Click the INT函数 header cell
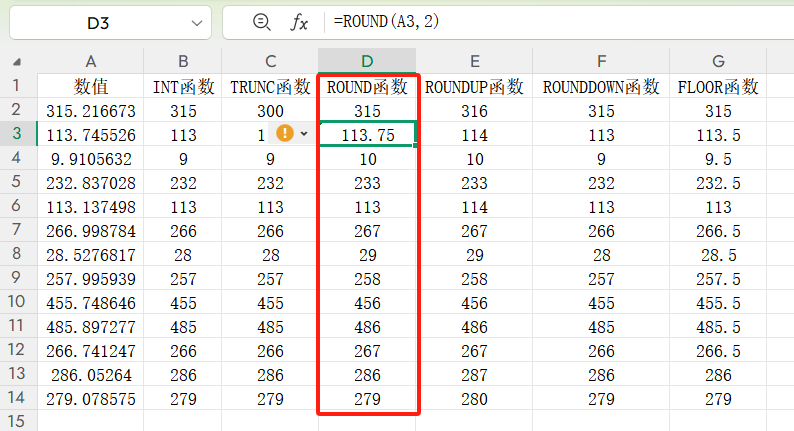Viewport: 794px width, 431px height. [x=183, y=86]
